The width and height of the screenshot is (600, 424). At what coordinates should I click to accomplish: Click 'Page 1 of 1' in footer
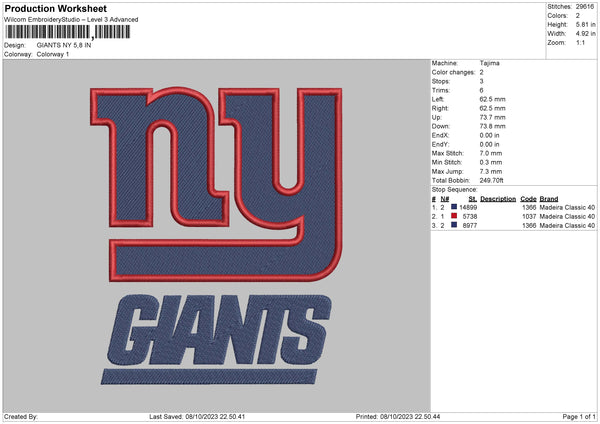point(579,417)
